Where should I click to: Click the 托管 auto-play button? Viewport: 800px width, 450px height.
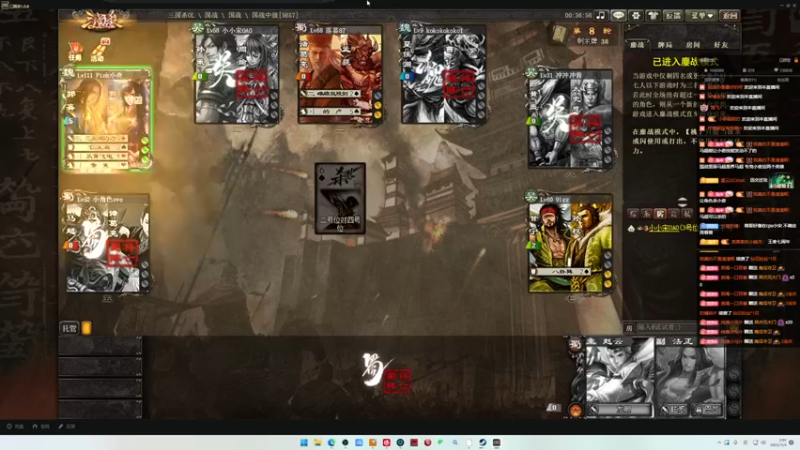(x=69, y=328)
